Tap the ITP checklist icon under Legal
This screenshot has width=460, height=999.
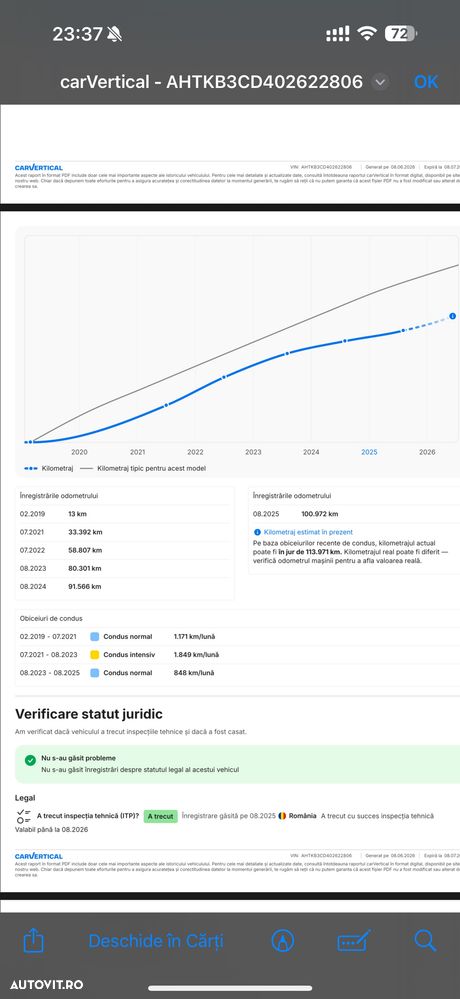[x=25, y=816]
